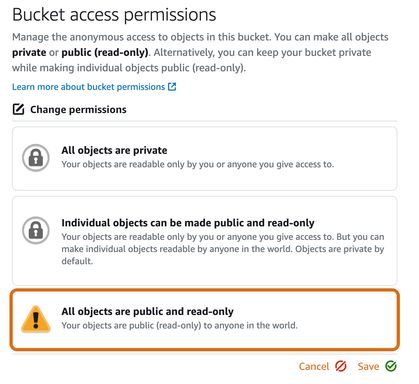Click the Cancel text button

pyautogui.click(x=314, y=366)
